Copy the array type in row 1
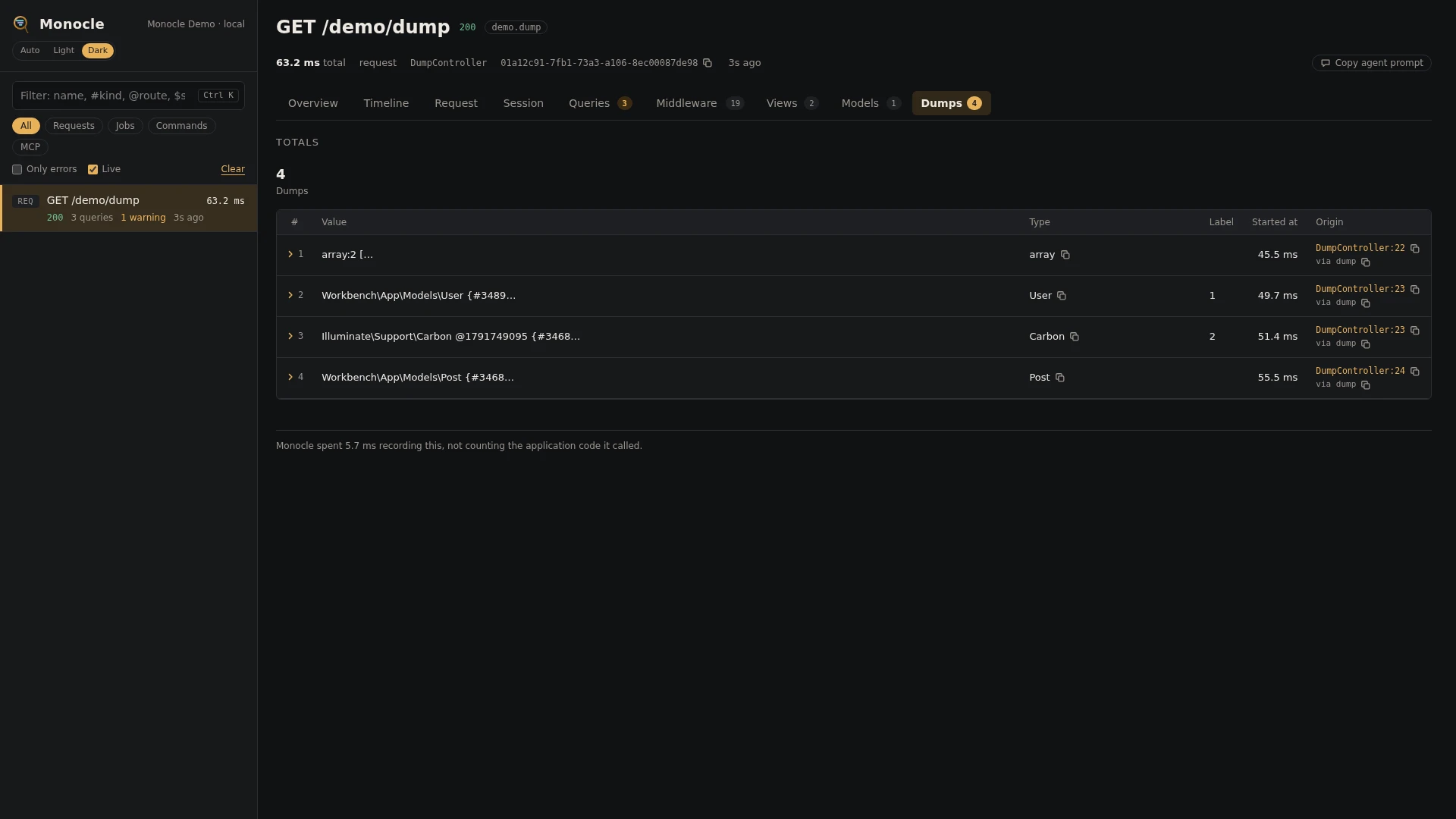The width and height of the screenshot is (1456, 819). pyautogui.click(x=1065, y=255)
